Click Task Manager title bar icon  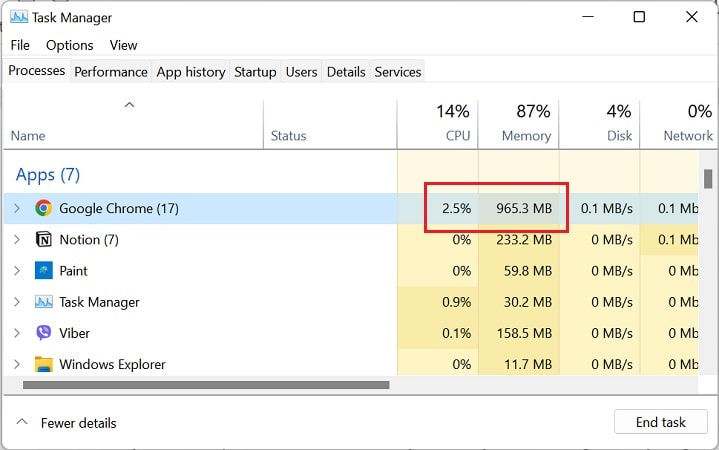pyautogui.click(x=18, y=17)
